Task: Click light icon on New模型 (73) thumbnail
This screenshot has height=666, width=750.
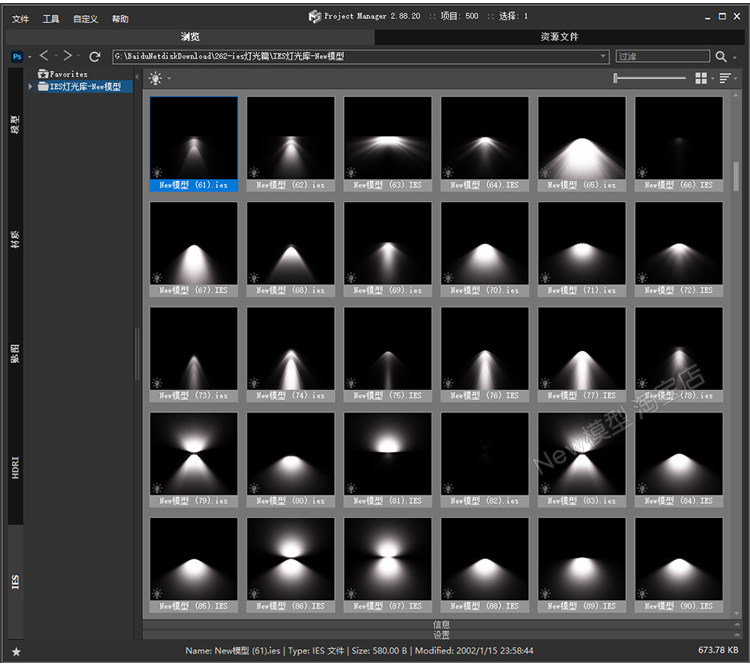Action: [157, 383]
